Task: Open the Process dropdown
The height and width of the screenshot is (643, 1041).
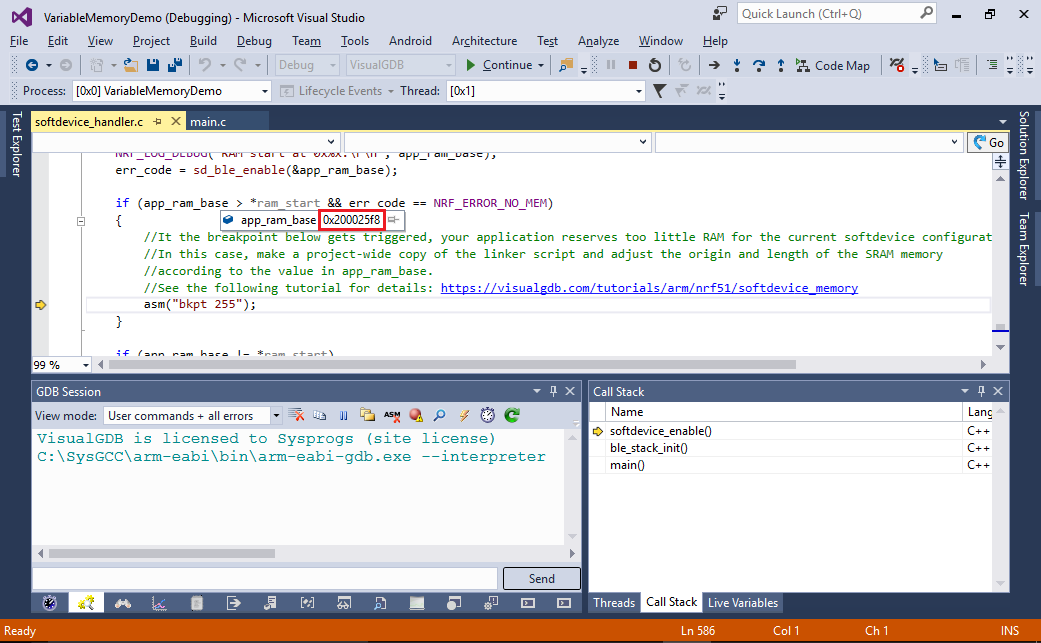Action: [264, 91]
